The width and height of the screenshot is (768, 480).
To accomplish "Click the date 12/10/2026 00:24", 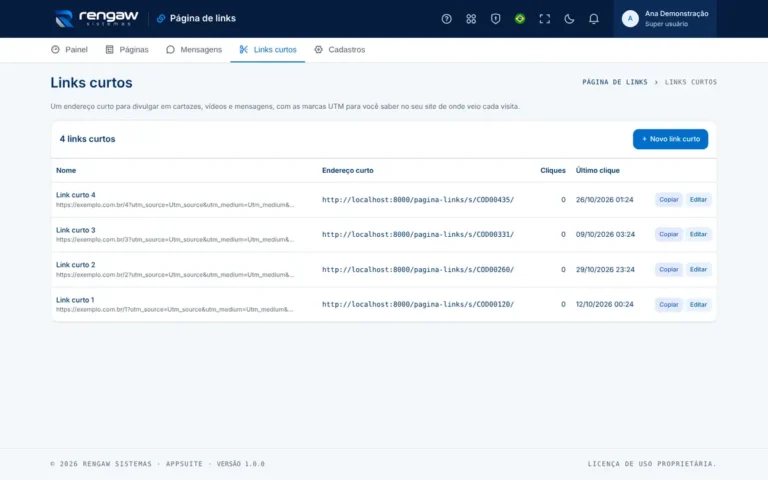I will (x=604, y=304).
